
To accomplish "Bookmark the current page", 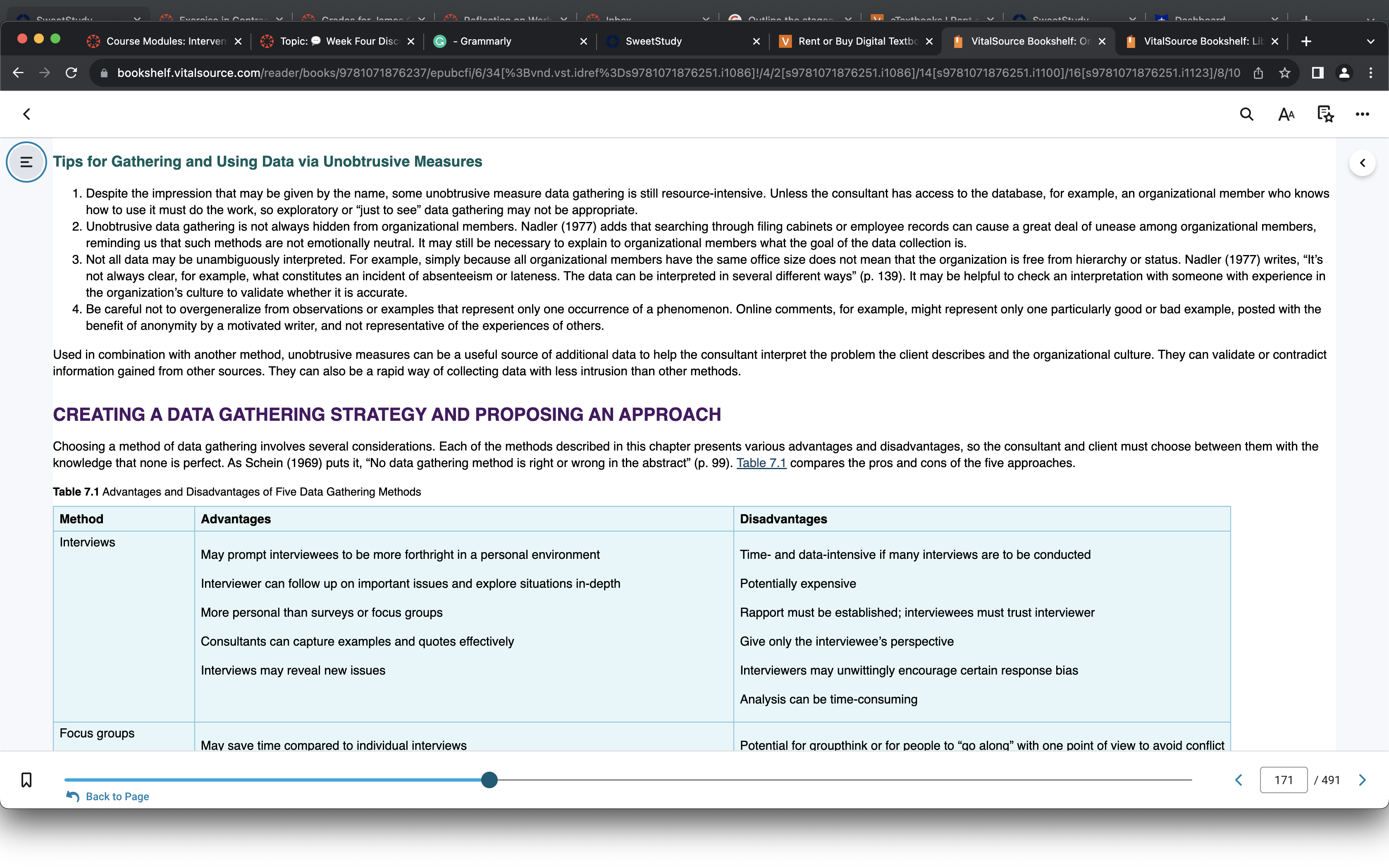I will coord(26,780).
